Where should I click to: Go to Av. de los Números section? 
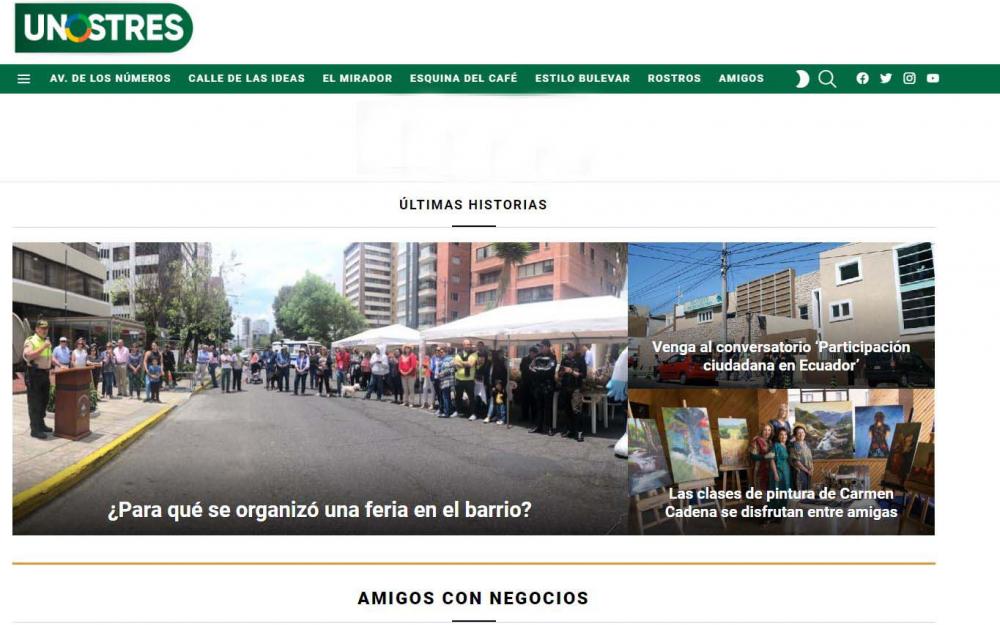point(110,79)
